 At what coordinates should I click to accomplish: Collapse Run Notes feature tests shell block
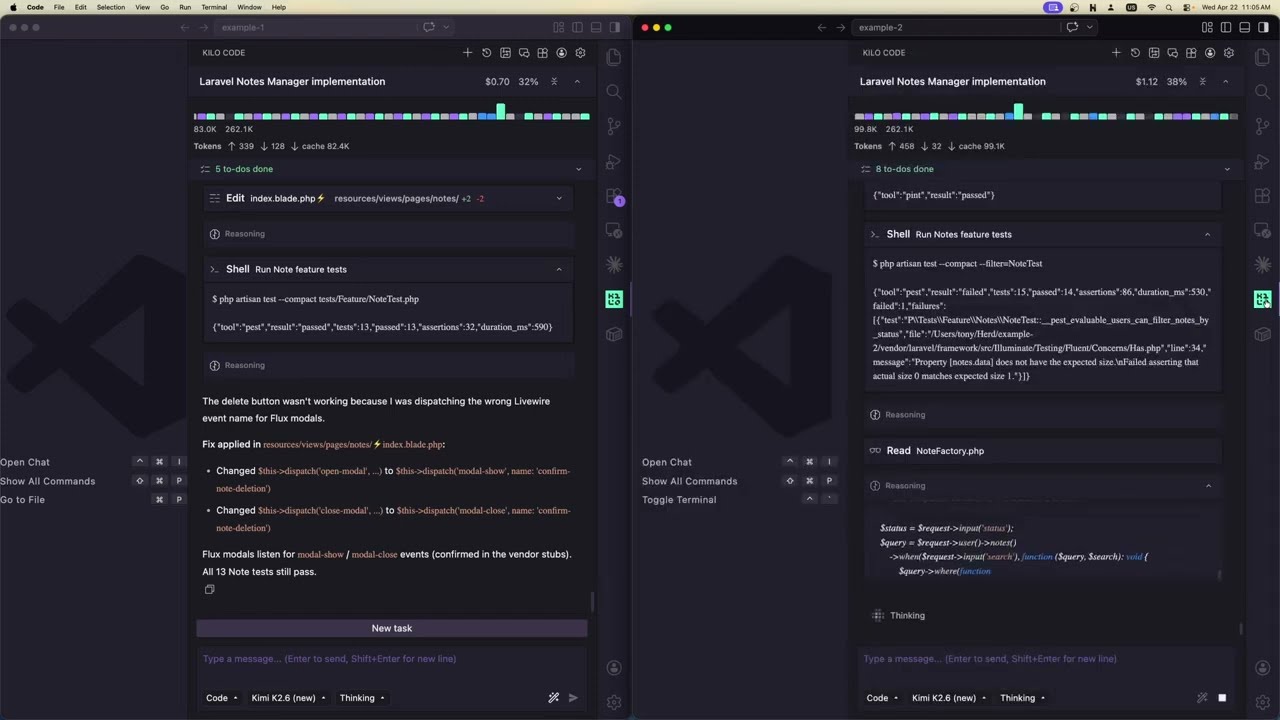tap(1043, 234)
